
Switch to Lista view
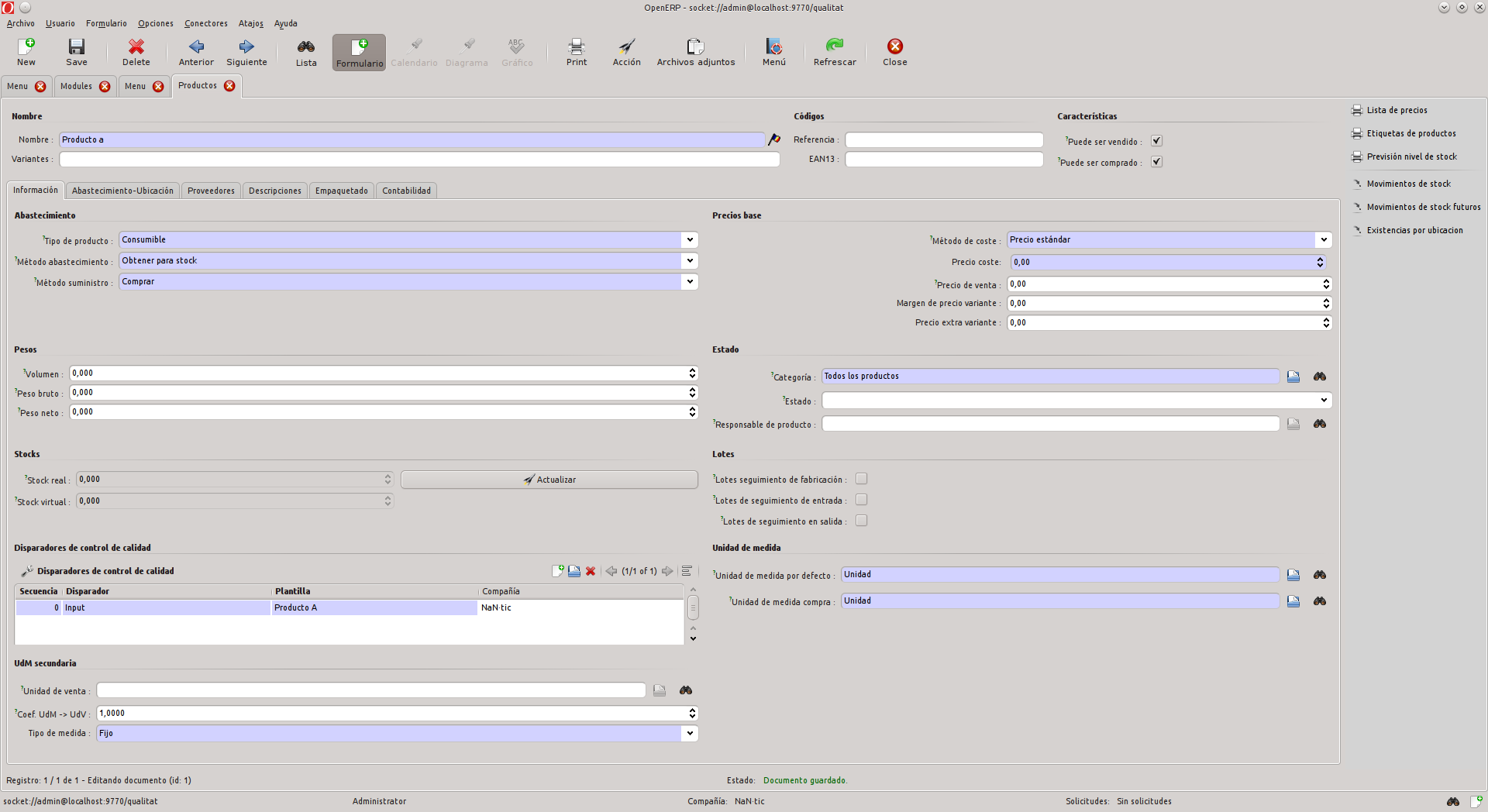[306, 52]
